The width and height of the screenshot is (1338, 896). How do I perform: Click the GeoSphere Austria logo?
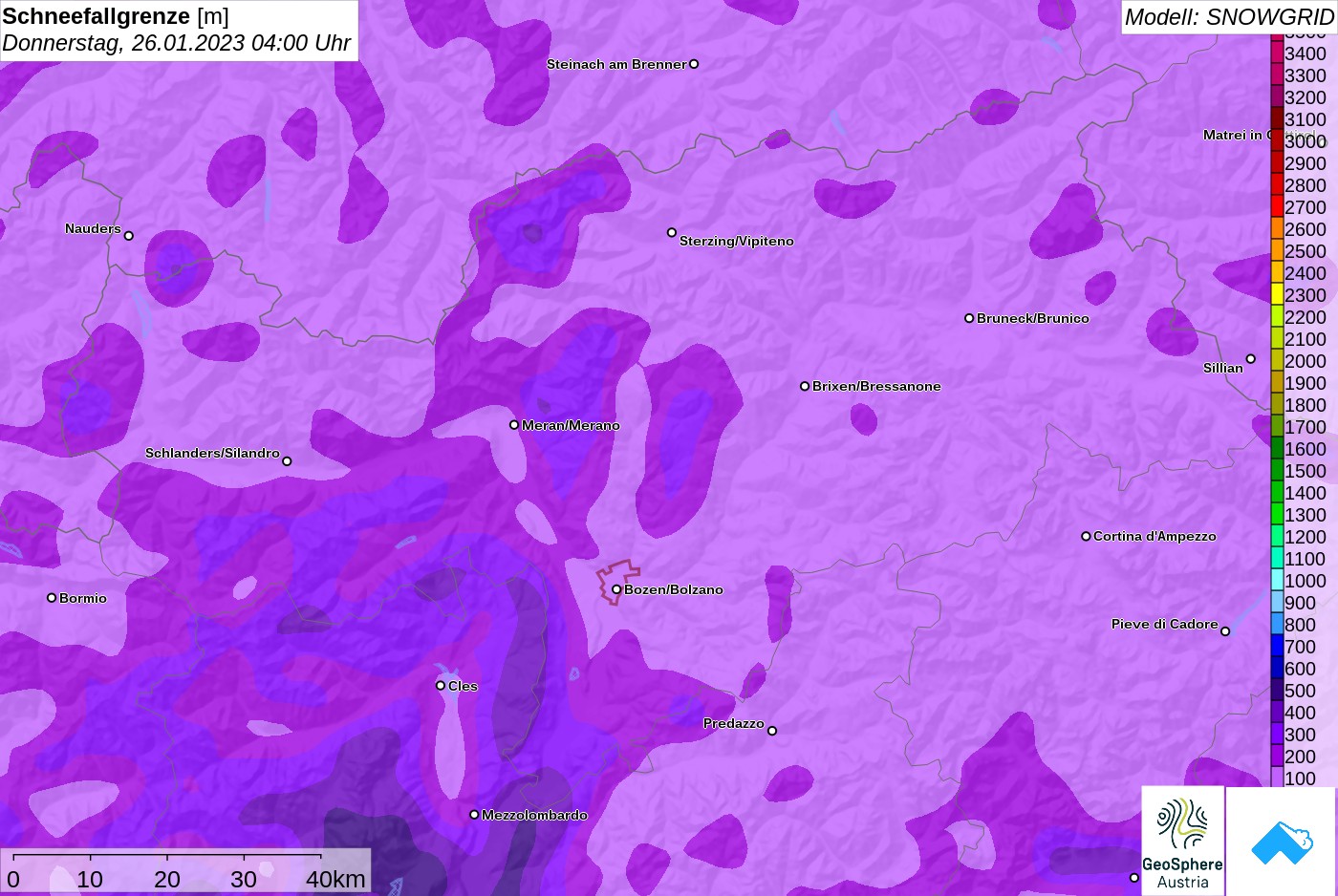click(1183, 841)
